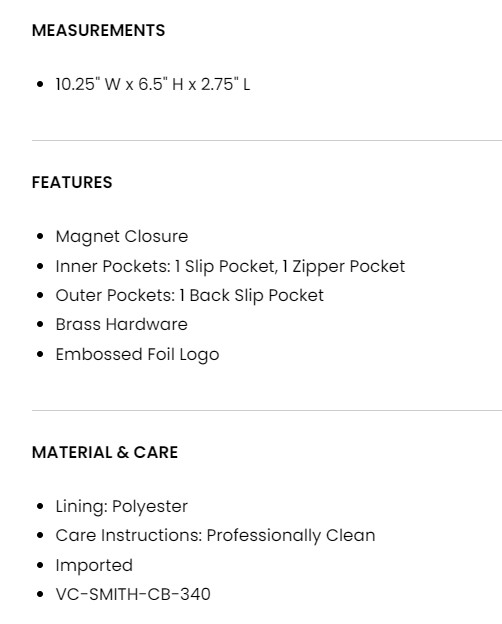Screen dimensions: 502x624
Task: Click the divider line above FEATURES
Action: 267,140
